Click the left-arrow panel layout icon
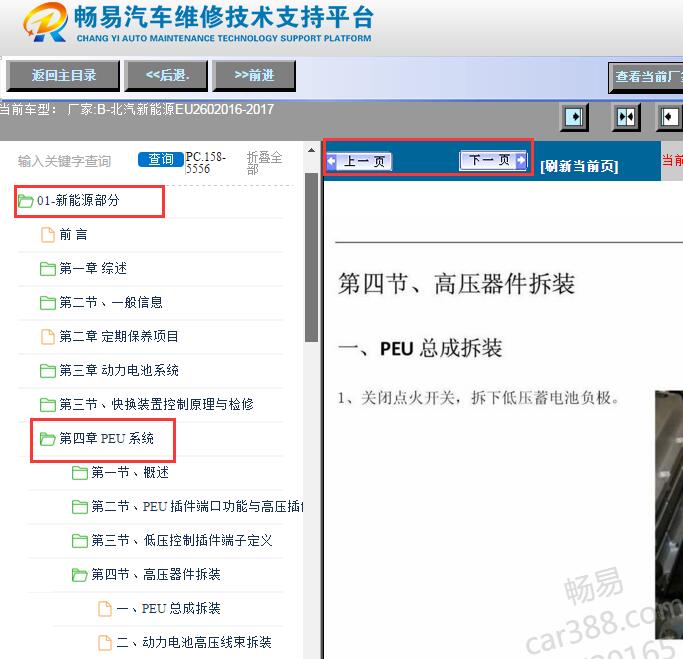 click(669, 117)
